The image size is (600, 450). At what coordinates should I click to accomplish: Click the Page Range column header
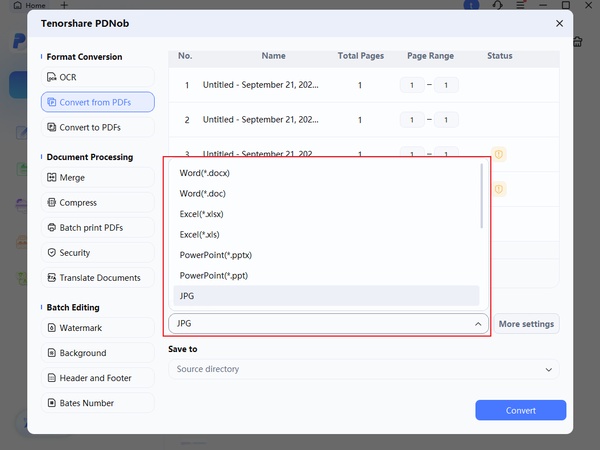pyautogui.click(x=430, y=56)
